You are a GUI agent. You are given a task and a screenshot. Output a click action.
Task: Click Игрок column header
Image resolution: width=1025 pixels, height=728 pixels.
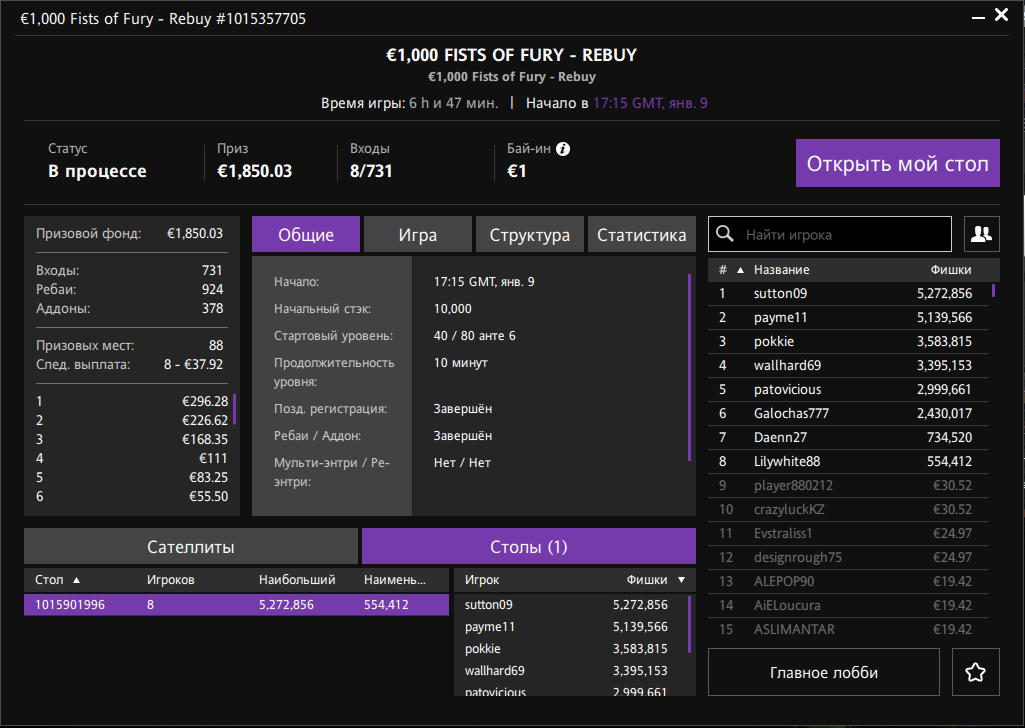[482, 580]
